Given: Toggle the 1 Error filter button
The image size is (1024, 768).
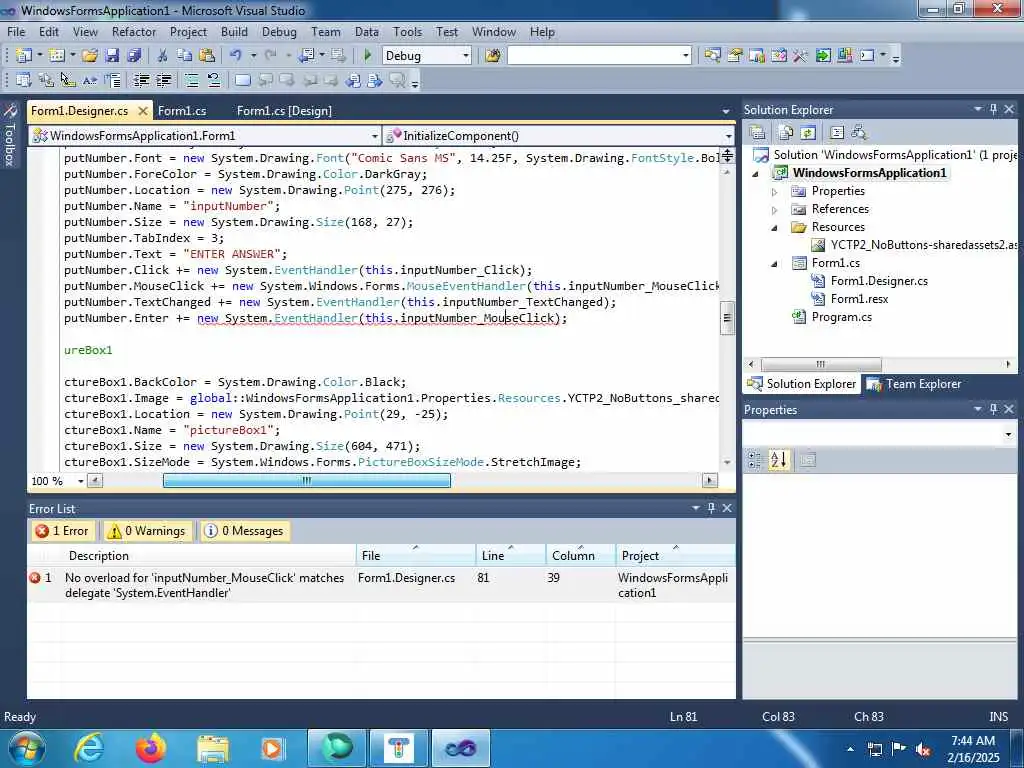Looking at the screenshot, I should click(62, 531).
